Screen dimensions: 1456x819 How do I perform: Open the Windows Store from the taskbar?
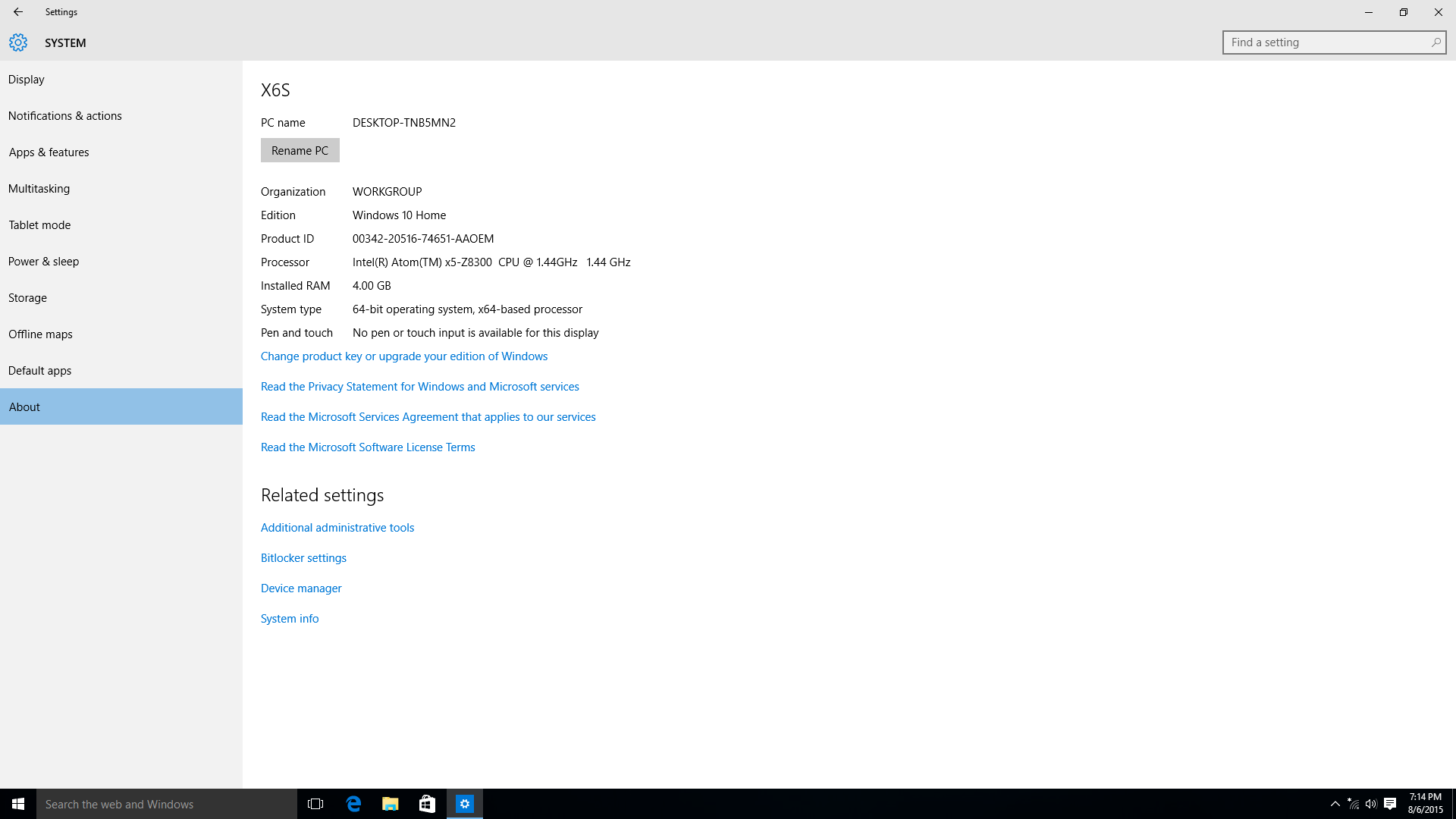428,804
